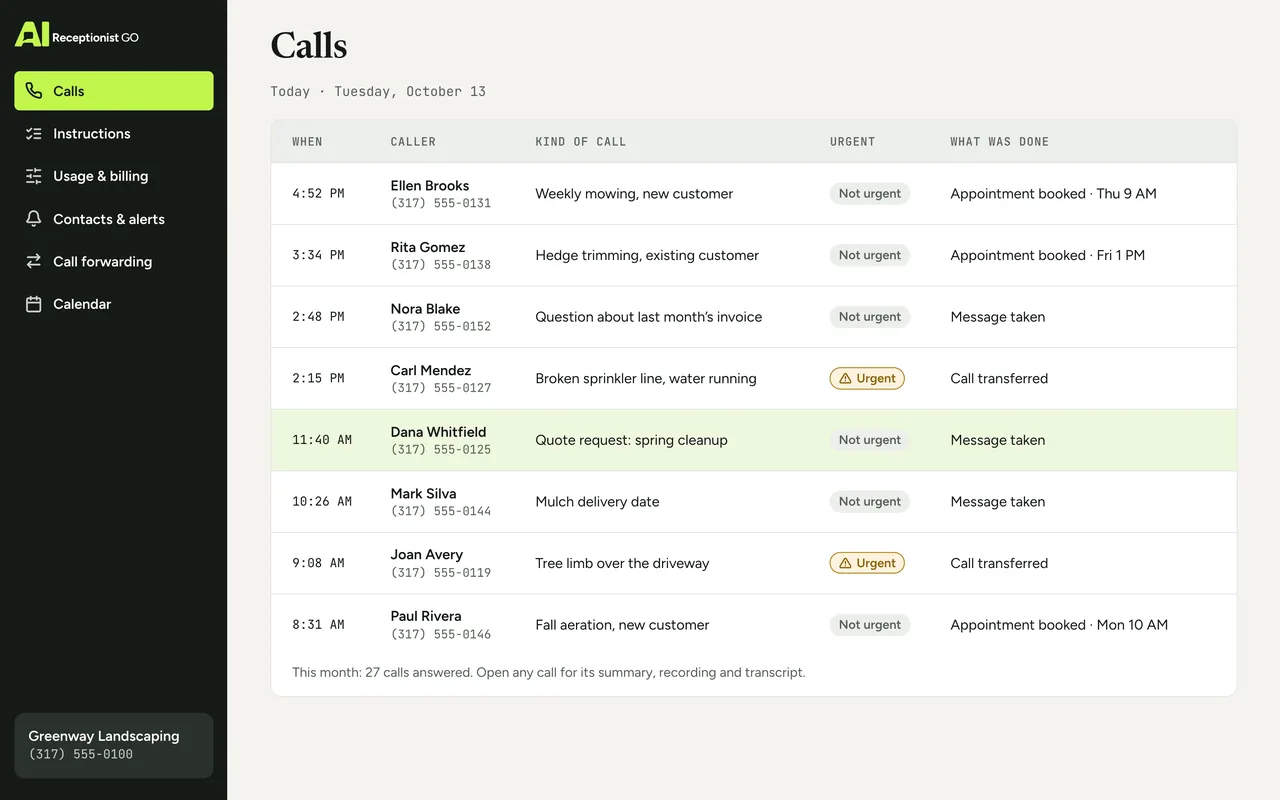
Task: Click the arrows icon beside Call forwarding
Action: coord(34,261)
